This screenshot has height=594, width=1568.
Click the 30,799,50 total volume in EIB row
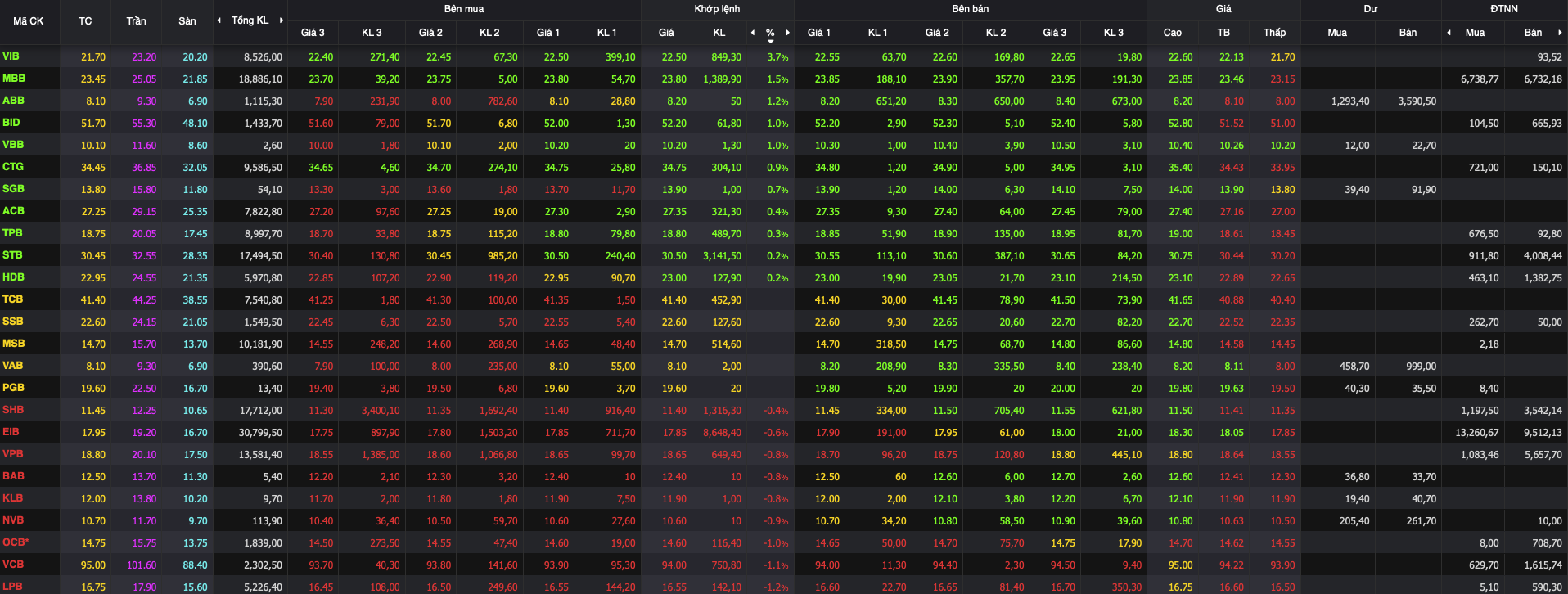(260, 433)
